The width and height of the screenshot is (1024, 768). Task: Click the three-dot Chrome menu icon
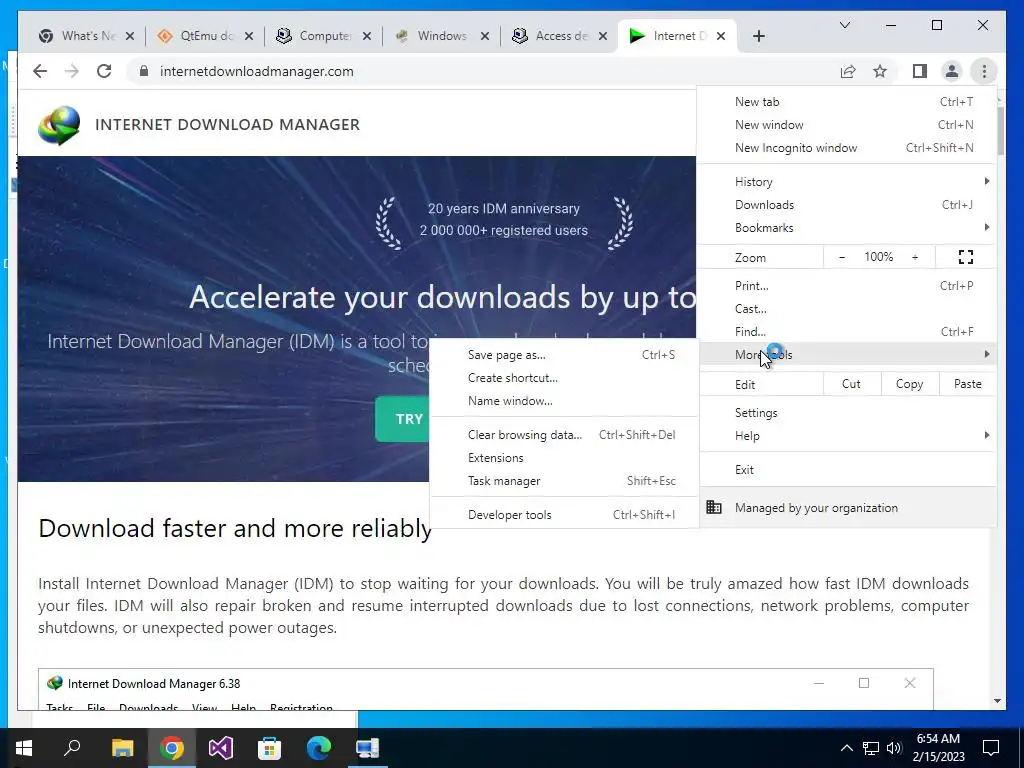point(984,71)
